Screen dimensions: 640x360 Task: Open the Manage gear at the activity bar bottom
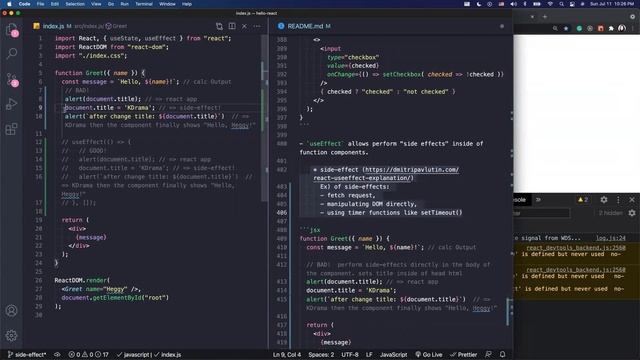(x=11, y=335)
